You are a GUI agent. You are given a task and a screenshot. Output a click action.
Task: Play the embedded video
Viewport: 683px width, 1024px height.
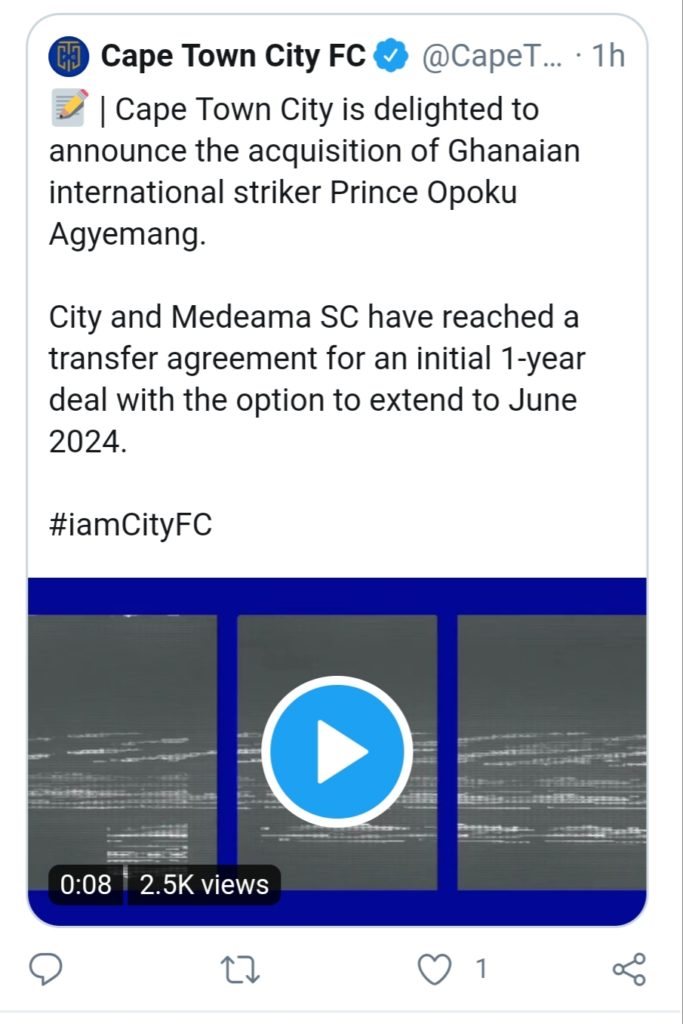tap(337, 752)
